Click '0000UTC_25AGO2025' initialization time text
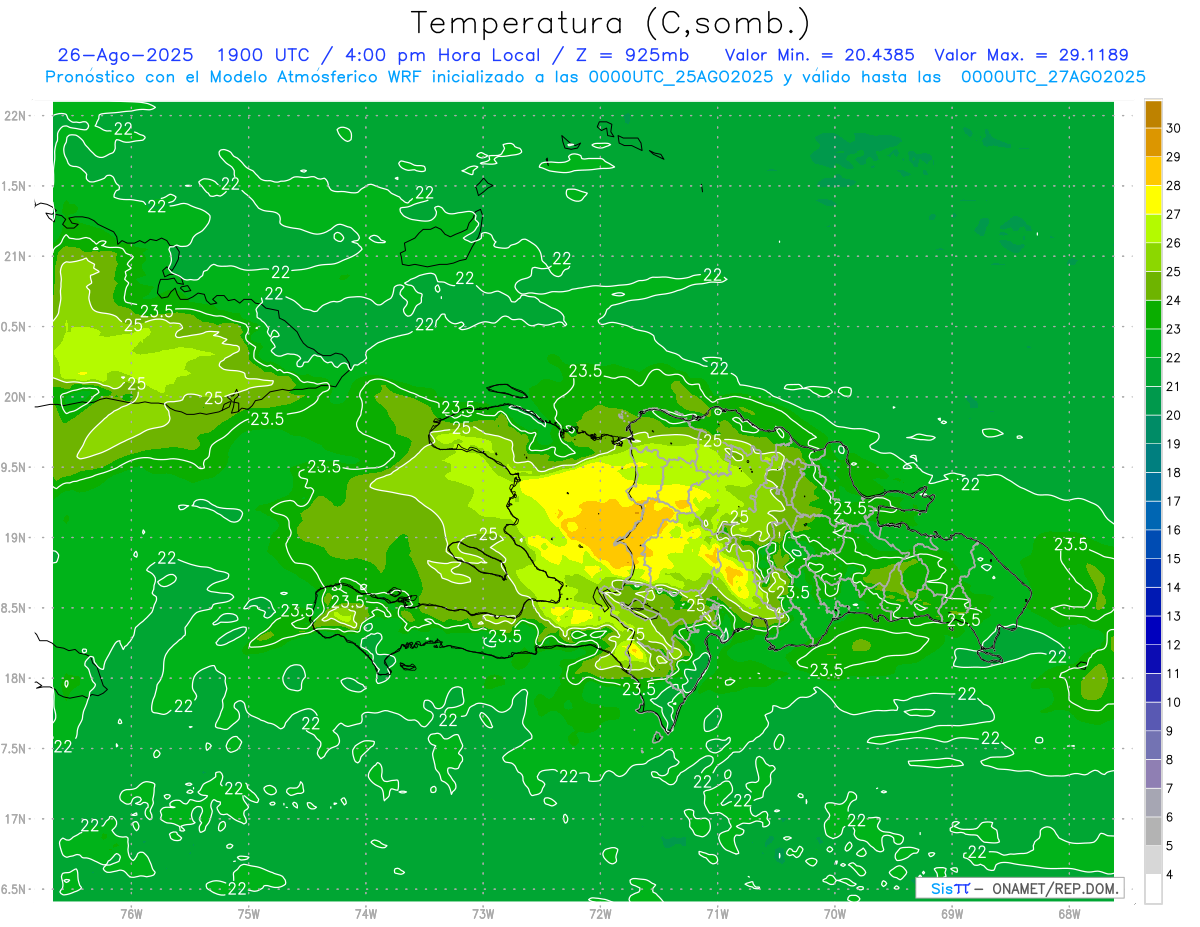The width and height of the screenshot is (1200, 927). coord(681,77)
